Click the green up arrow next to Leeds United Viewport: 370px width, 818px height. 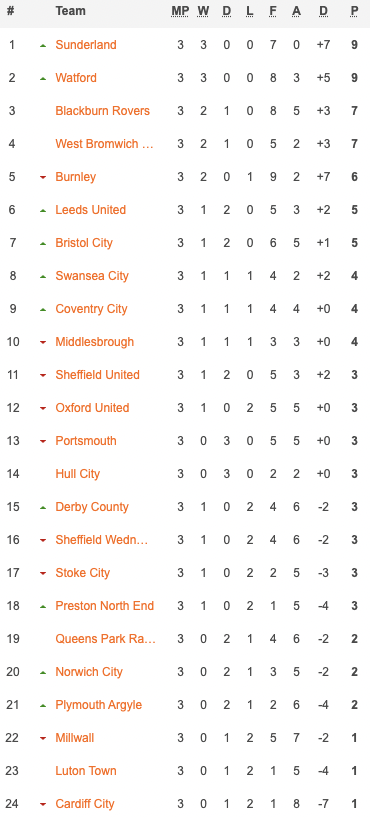[43, 211]
